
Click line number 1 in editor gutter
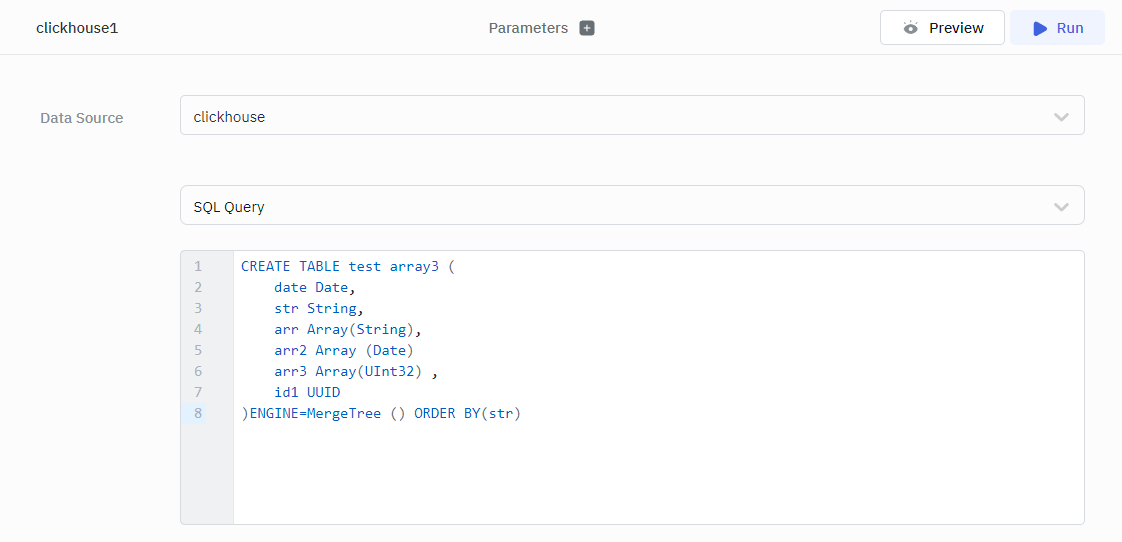coord(198,266)
